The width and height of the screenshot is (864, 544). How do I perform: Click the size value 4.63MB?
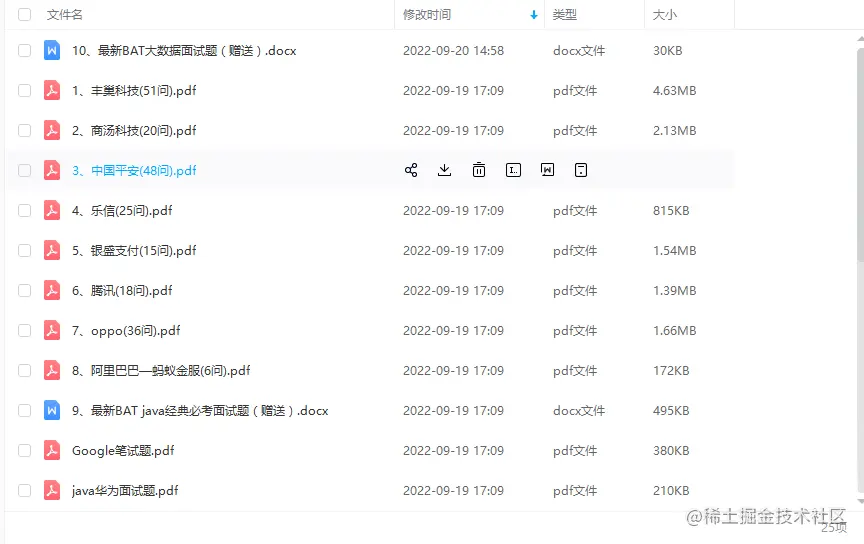point(674,90)
